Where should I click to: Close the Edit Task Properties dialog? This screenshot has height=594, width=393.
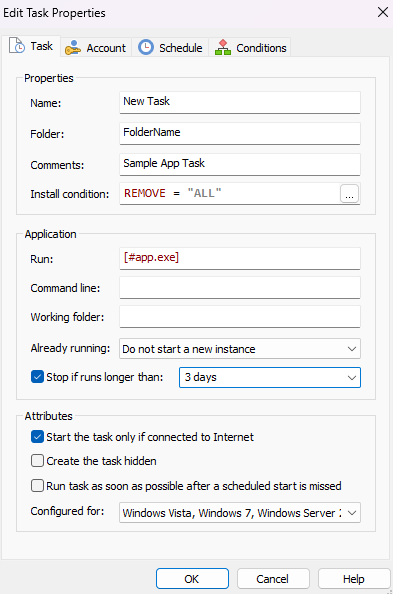[x=383, y=12]
